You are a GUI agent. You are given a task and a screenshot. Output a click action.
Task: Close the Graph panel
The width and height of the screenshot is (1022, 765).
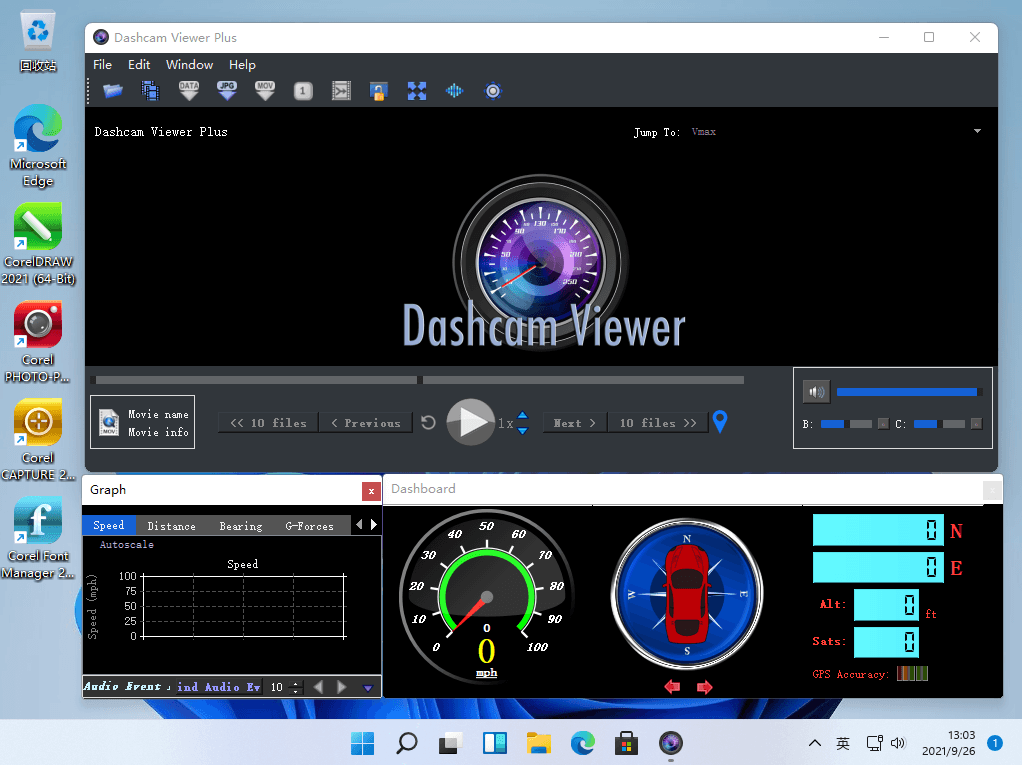coord(371,491)
